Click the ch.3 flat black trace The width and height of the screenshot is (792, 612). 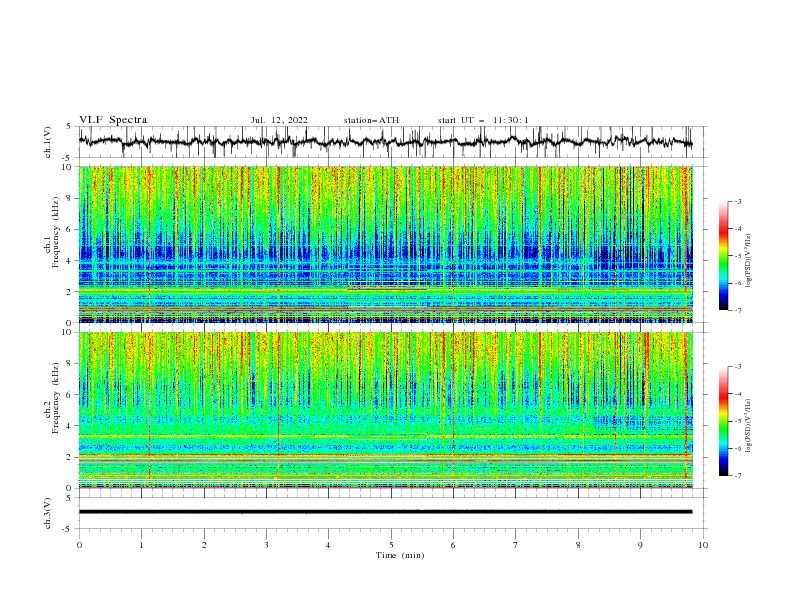pos(385,512)
